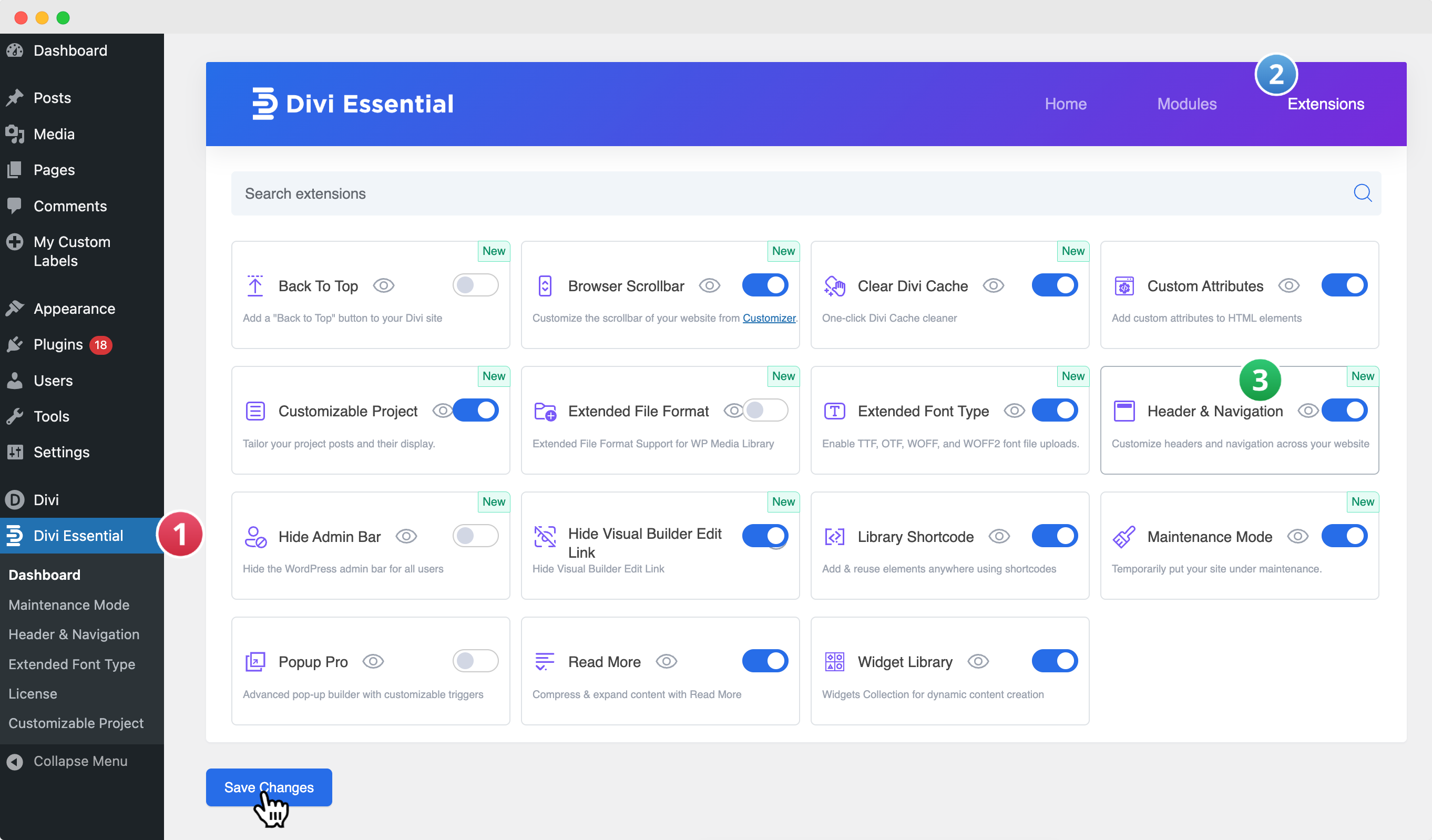The image size is (1432, 840).
Task: Click the search magnifier icon
Action: 1362,193
